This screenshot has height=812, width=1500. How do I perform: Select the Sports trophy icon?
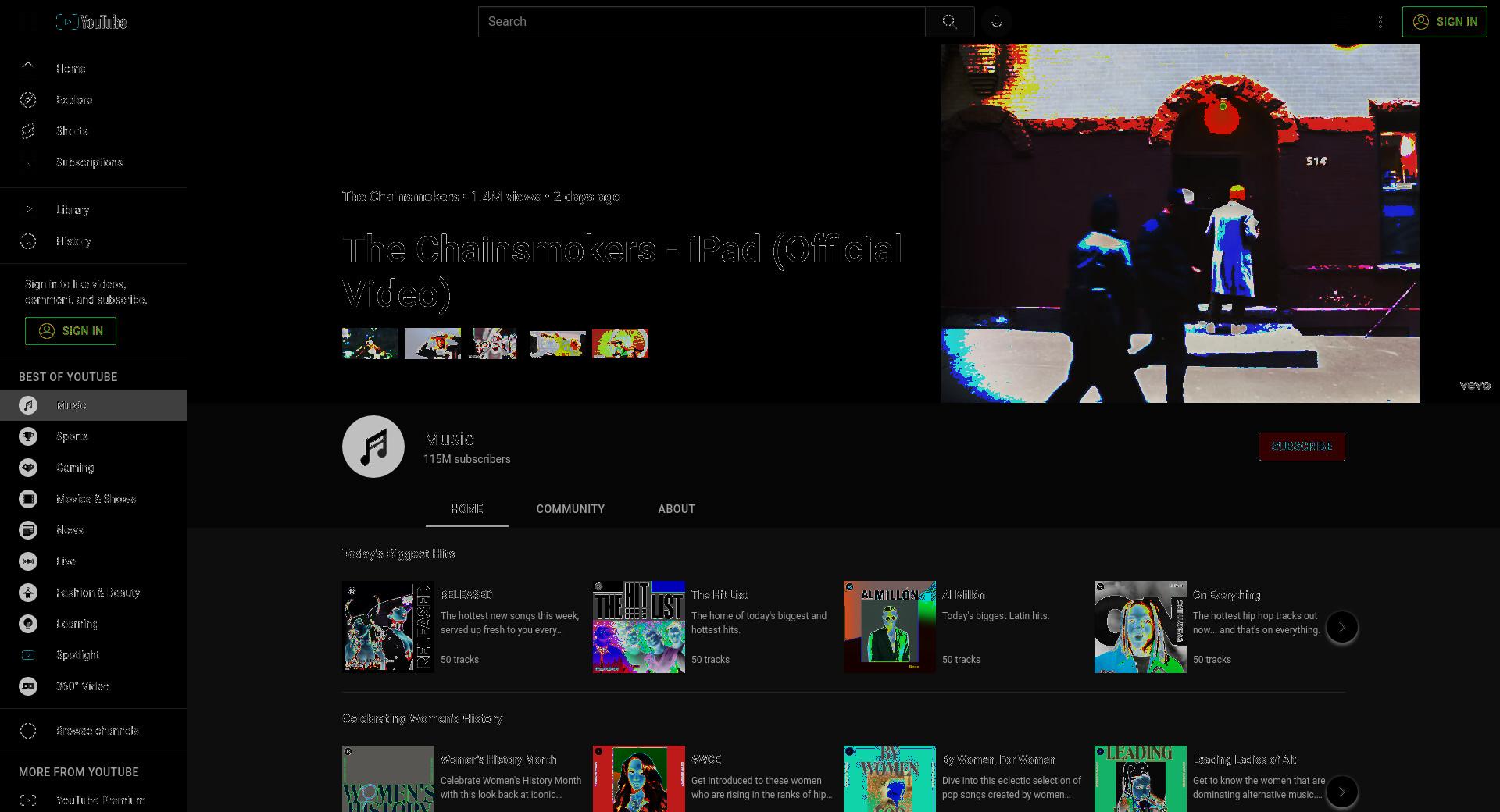tap(28, 436)
